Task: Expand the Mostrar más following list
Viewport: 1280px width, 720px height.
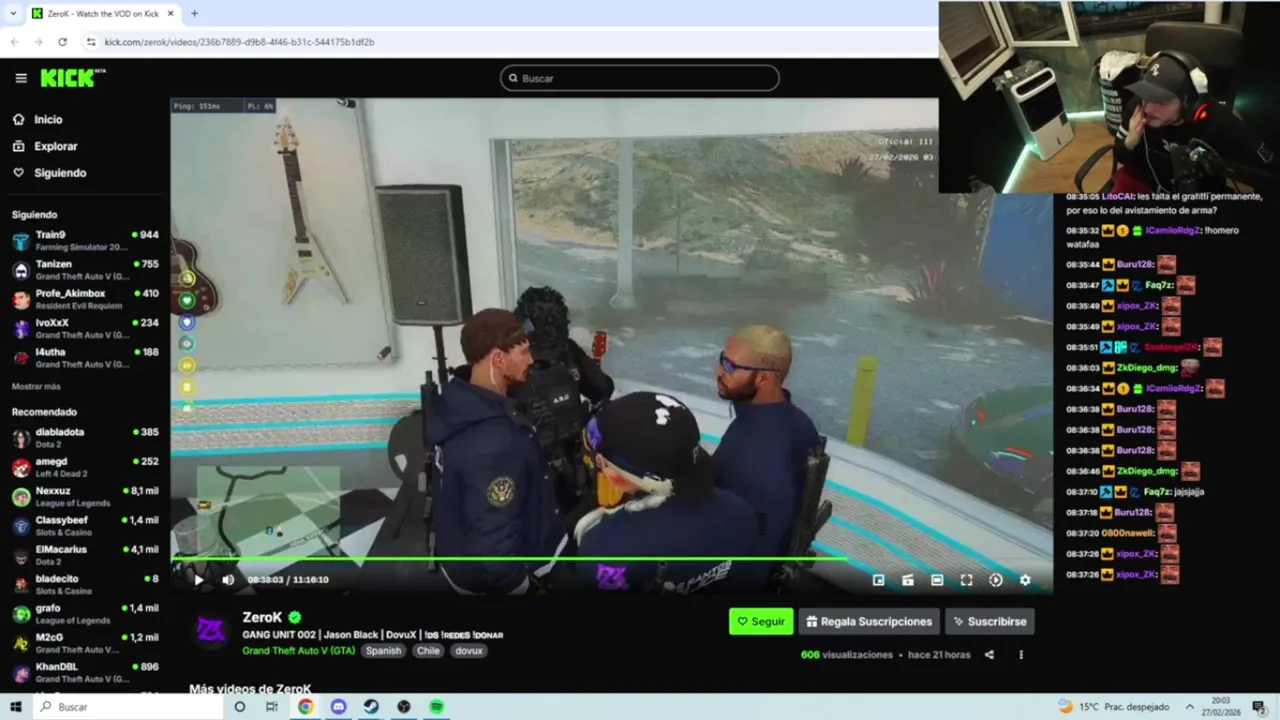Action: (36, 386)
